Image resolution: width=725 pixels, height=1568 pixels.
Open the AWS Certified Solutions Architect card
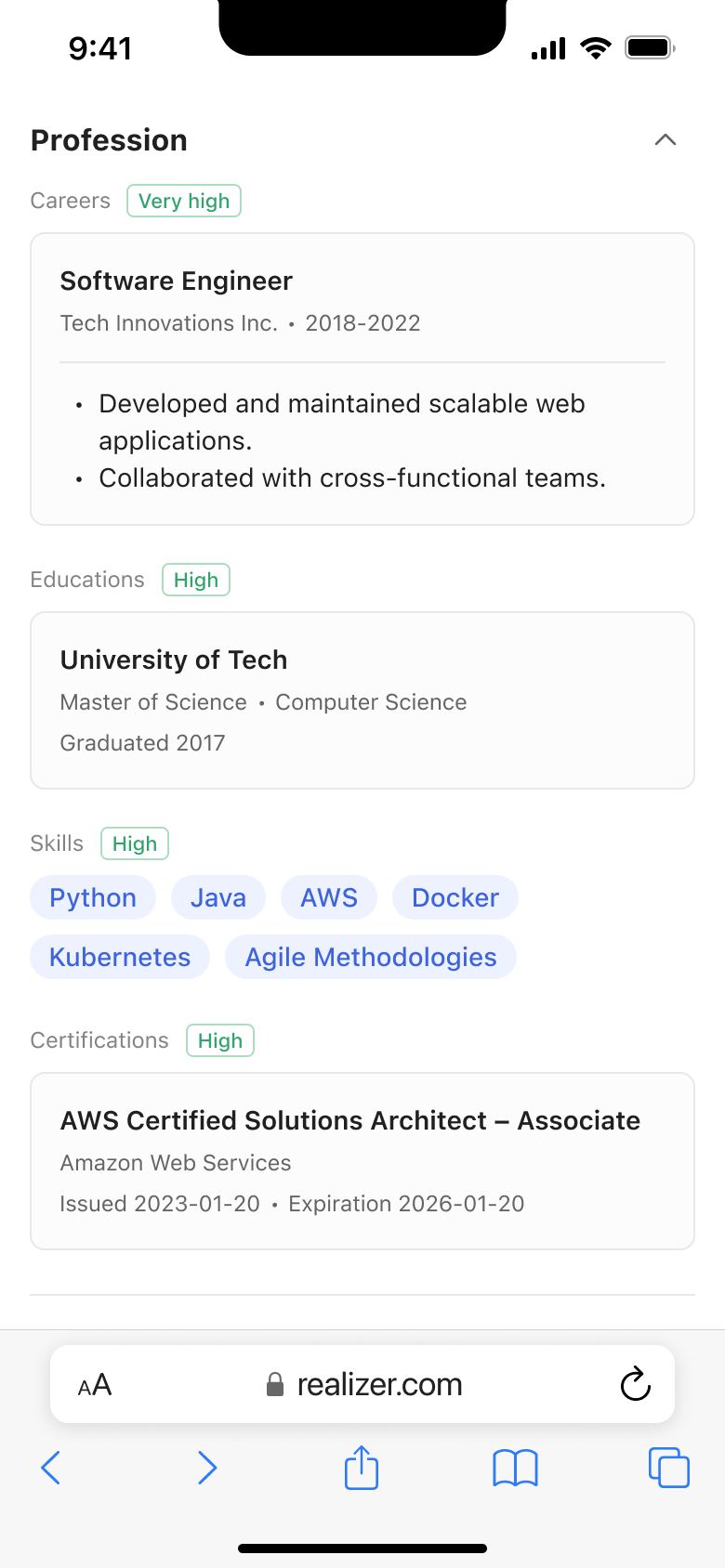362,1161
